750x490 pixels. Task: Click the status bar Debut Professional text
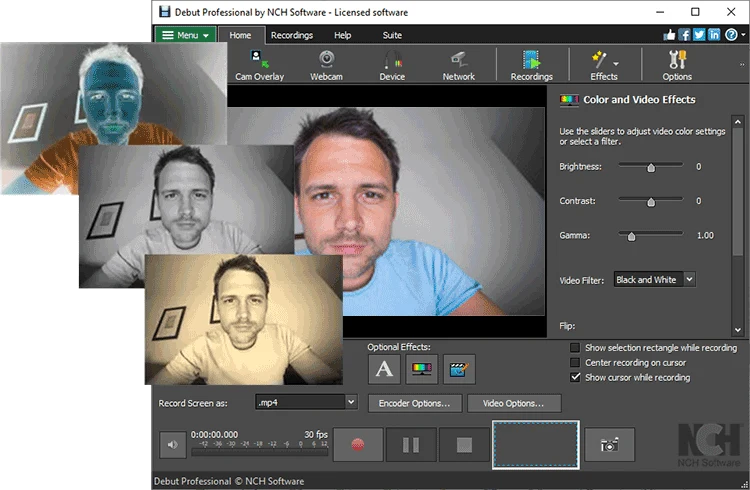(229, 481)
